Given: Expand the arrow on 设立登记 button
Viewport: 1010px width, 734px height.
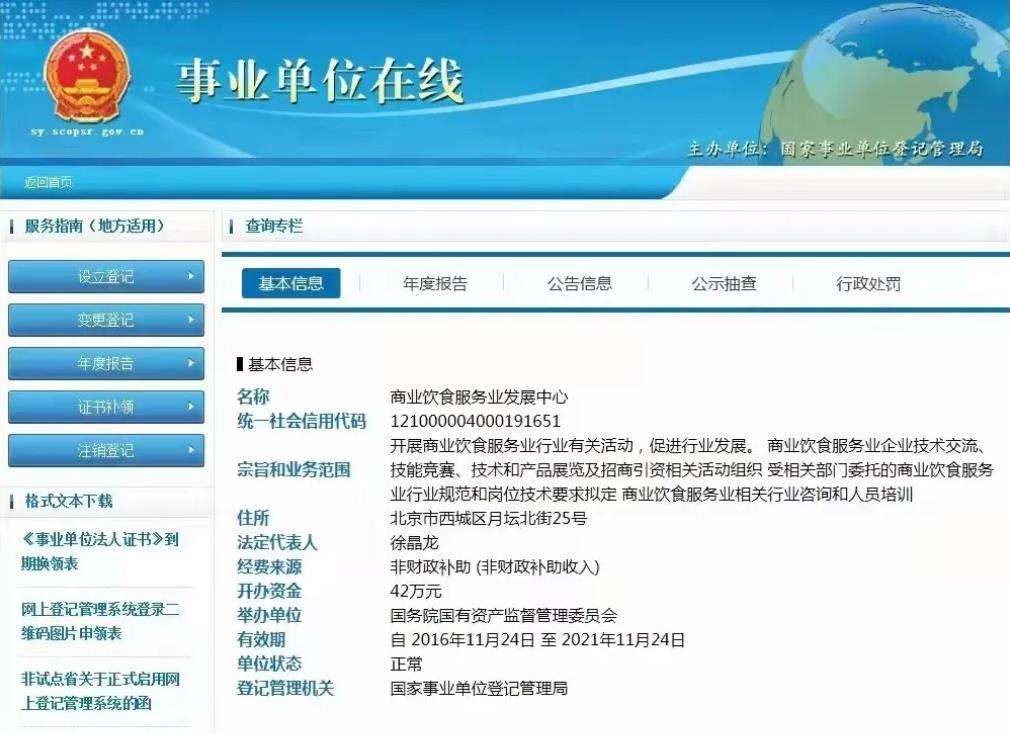Looking at the screenshot, I should (190, 277).
